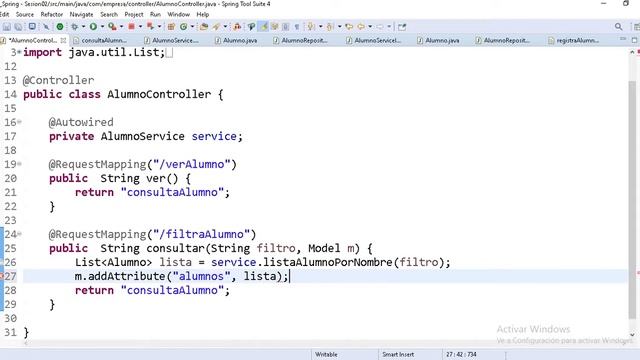640x360 pixels.
Task: Open the Debug configurations dropdown arrow
Action: [x=83, y=27]
